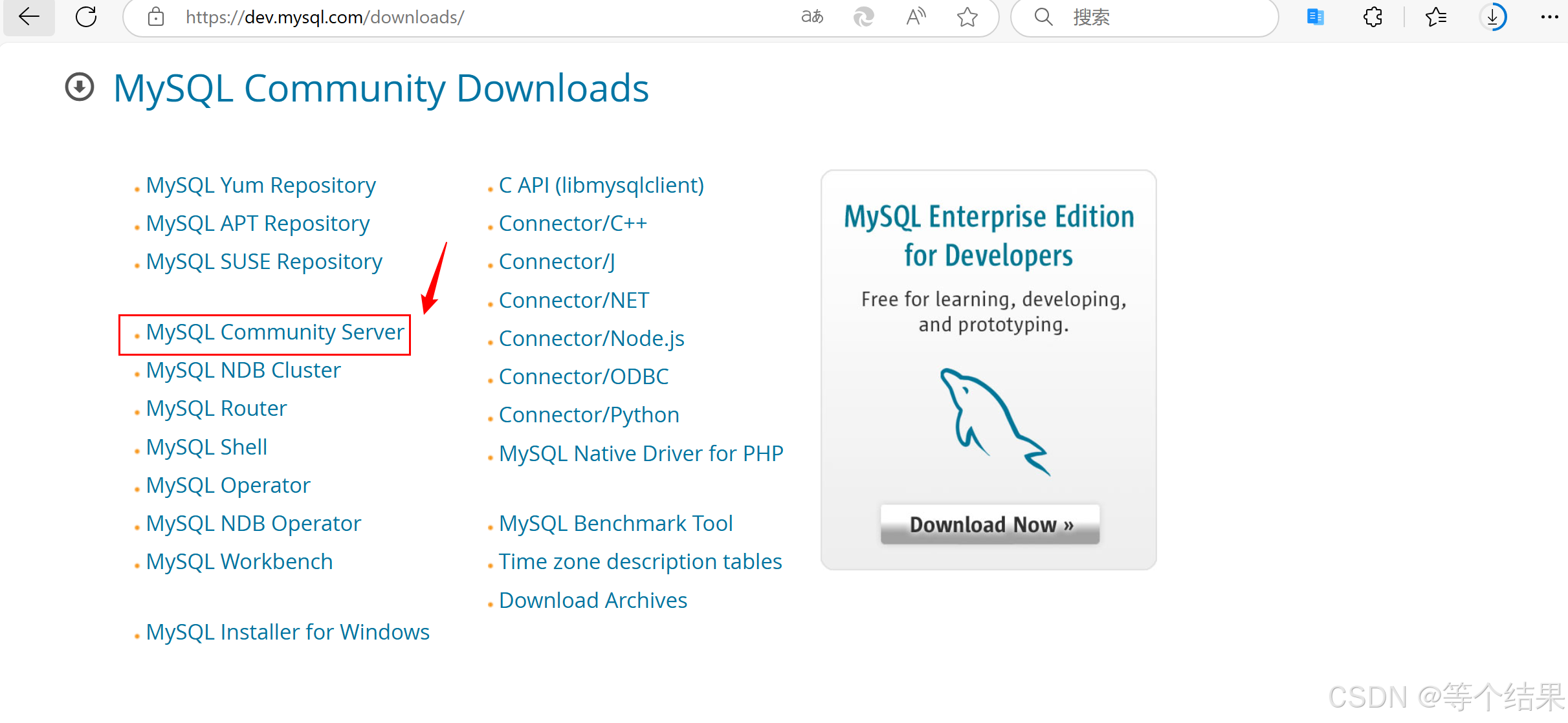Click the browser back arrow
1568x723 pixels.
pos(29,17)
